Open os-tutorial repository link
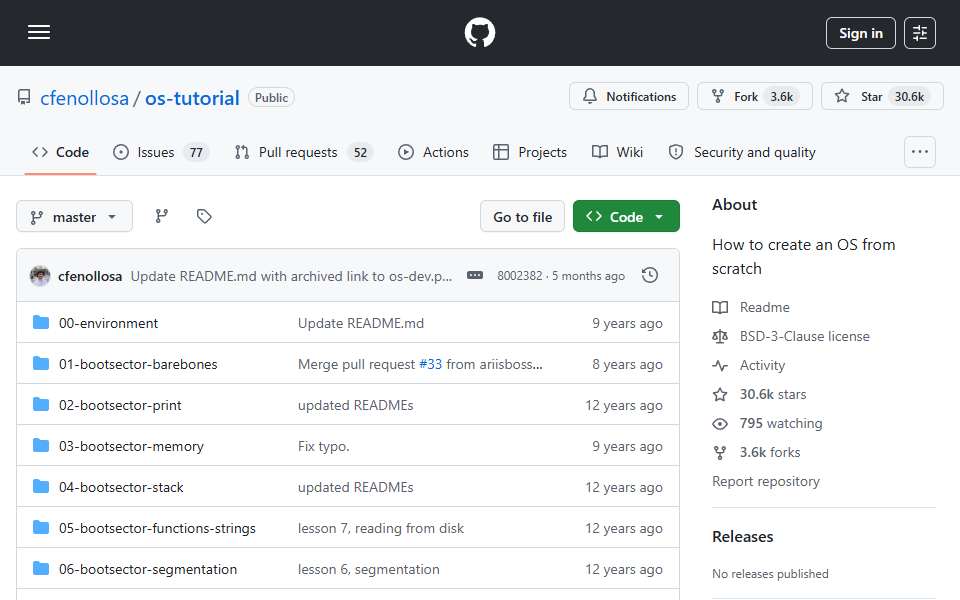 [x=192, y=98]
